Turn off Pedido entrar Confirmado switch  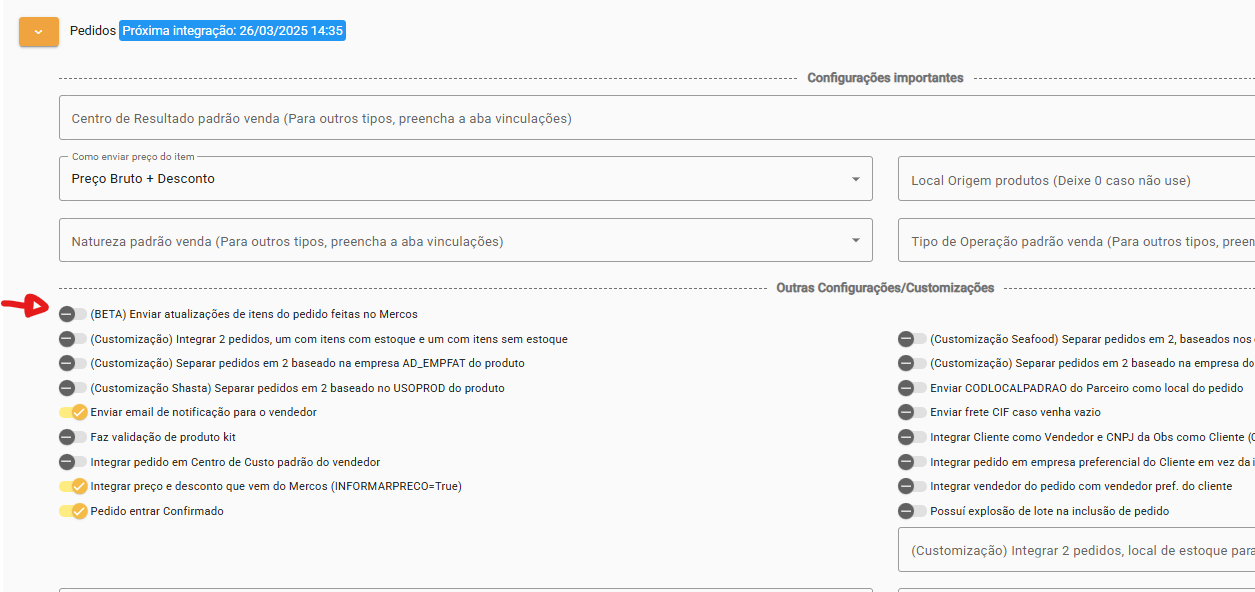coord(73,511)
